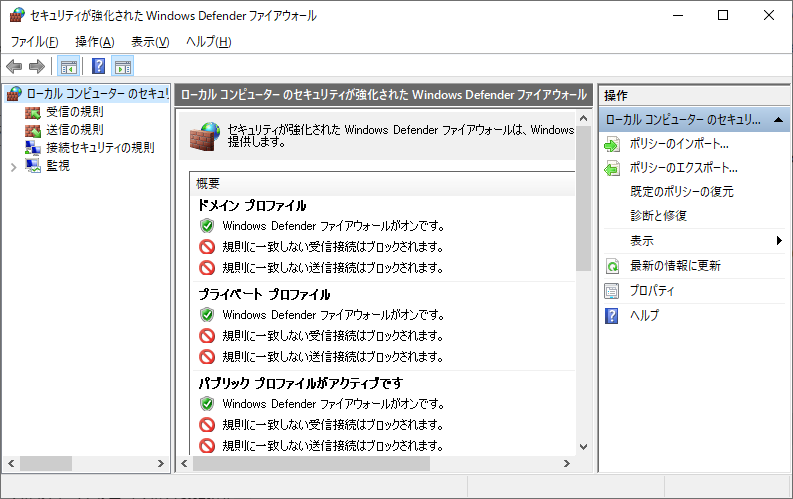Click the center pane vertical scrollbar thumb
Image resolution: width=793 pixels, height=499 pixels.
click(x=583, y=198)
